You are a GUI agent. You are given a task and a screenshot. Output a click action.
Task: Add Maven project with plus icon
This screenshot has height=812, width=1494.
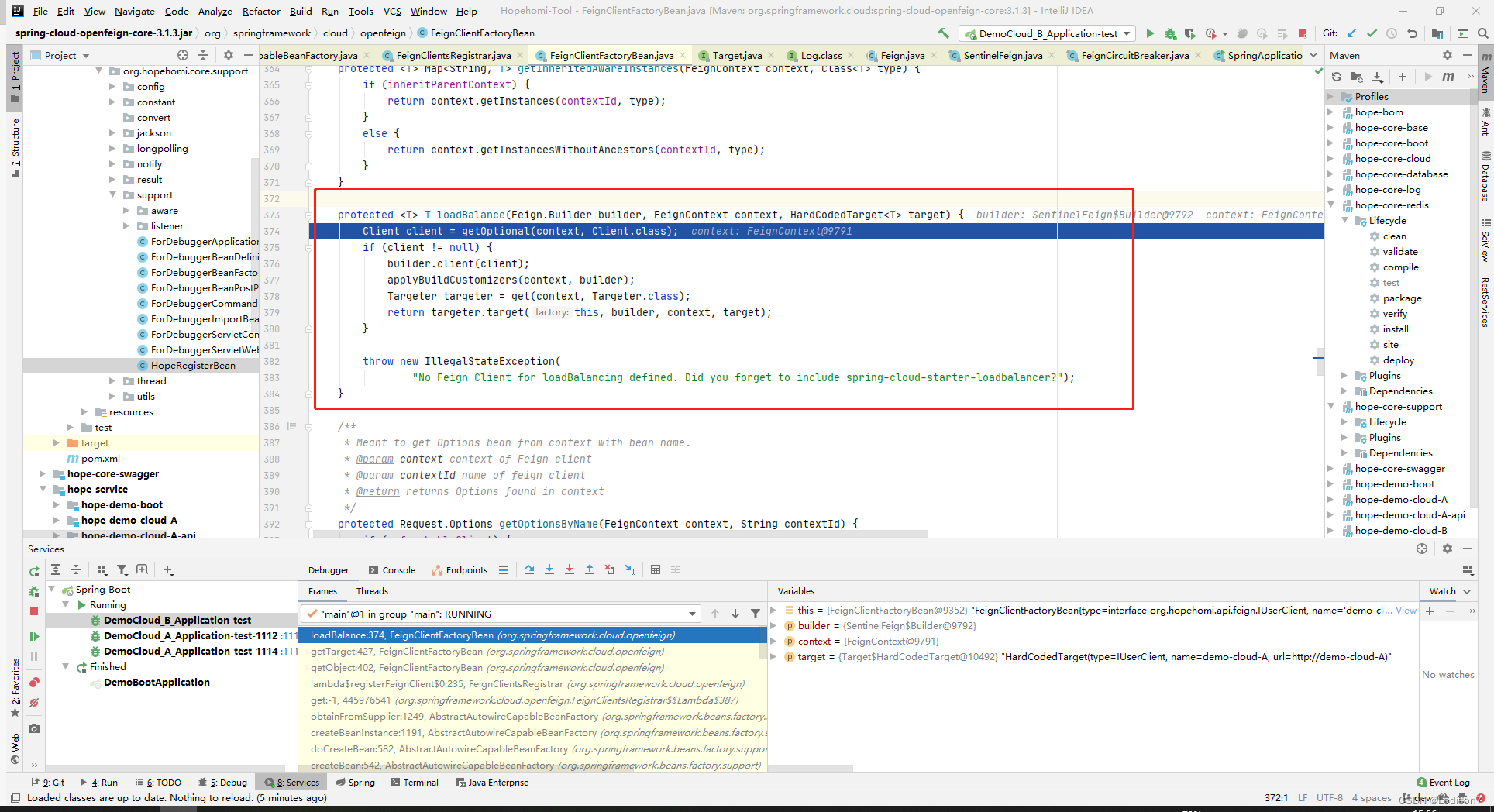pyautogui.click(x=1402, y=77)
